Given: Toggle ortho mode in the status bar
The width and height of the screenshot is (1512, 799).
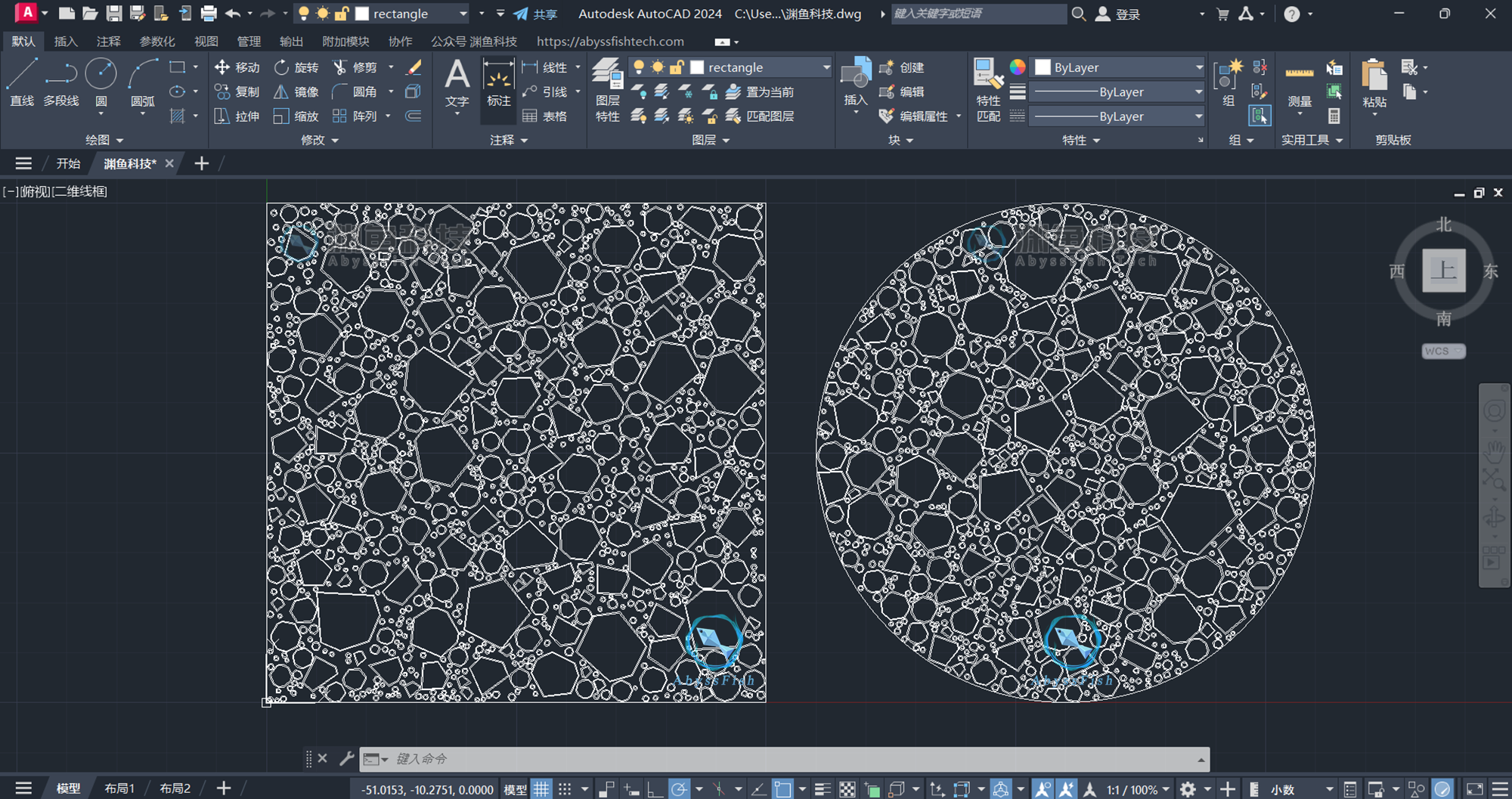Looking at the screenshot, I should tap(655, 789).
